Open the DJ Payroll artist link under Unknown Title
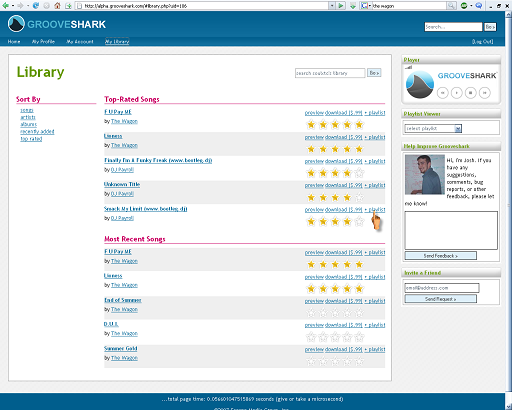This screenshot has width=512, height=410. (122, 194)
